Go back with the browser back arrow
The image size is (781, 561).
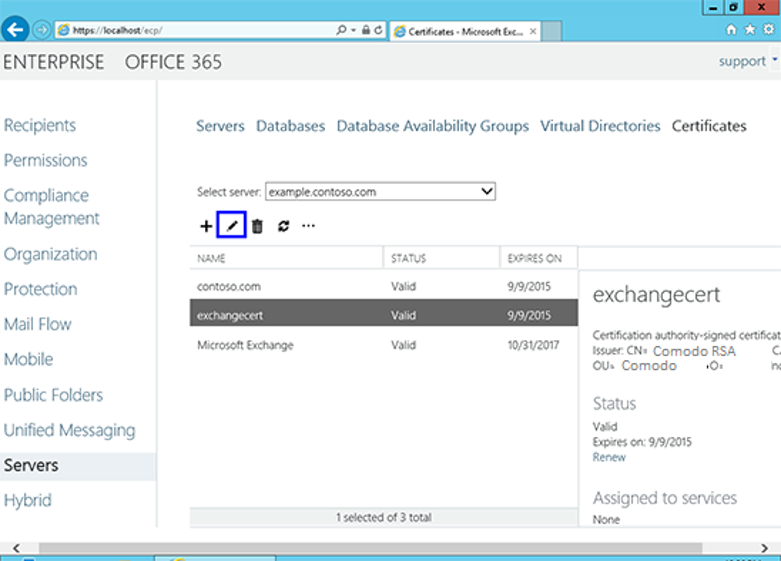tap(15, 30)
